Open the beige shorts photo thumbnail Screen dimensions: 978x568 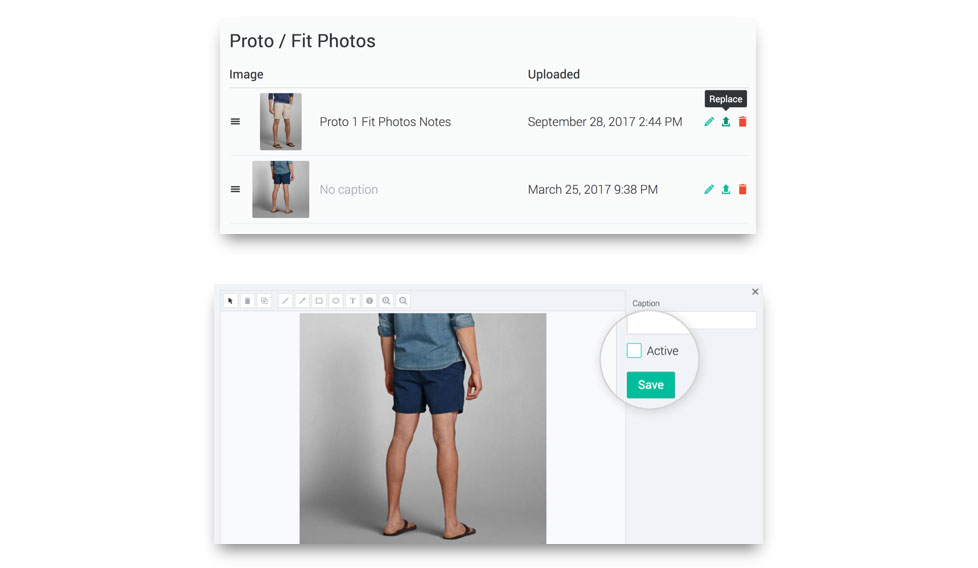pyautogui.click(x=281, y=122)
